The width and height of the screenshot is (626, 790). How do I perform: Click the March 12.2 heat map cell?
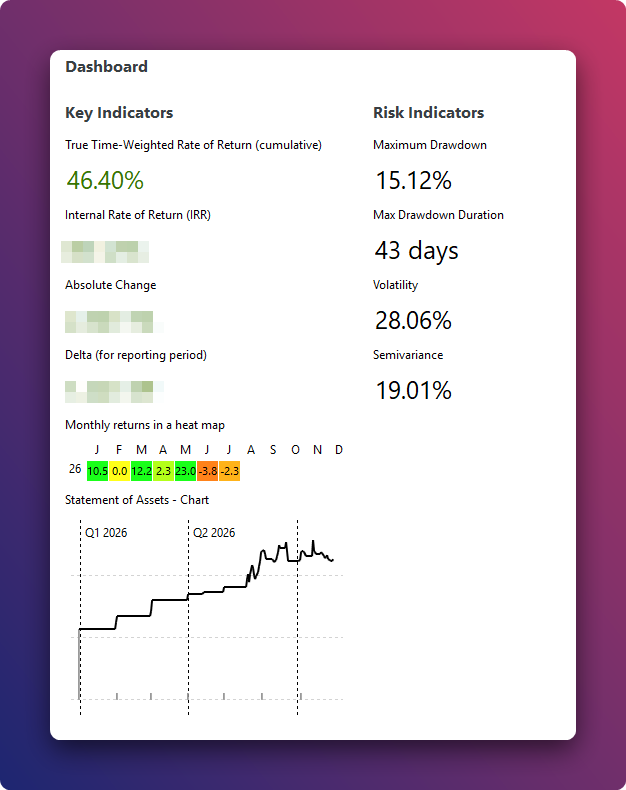click(x=141, y=471)
